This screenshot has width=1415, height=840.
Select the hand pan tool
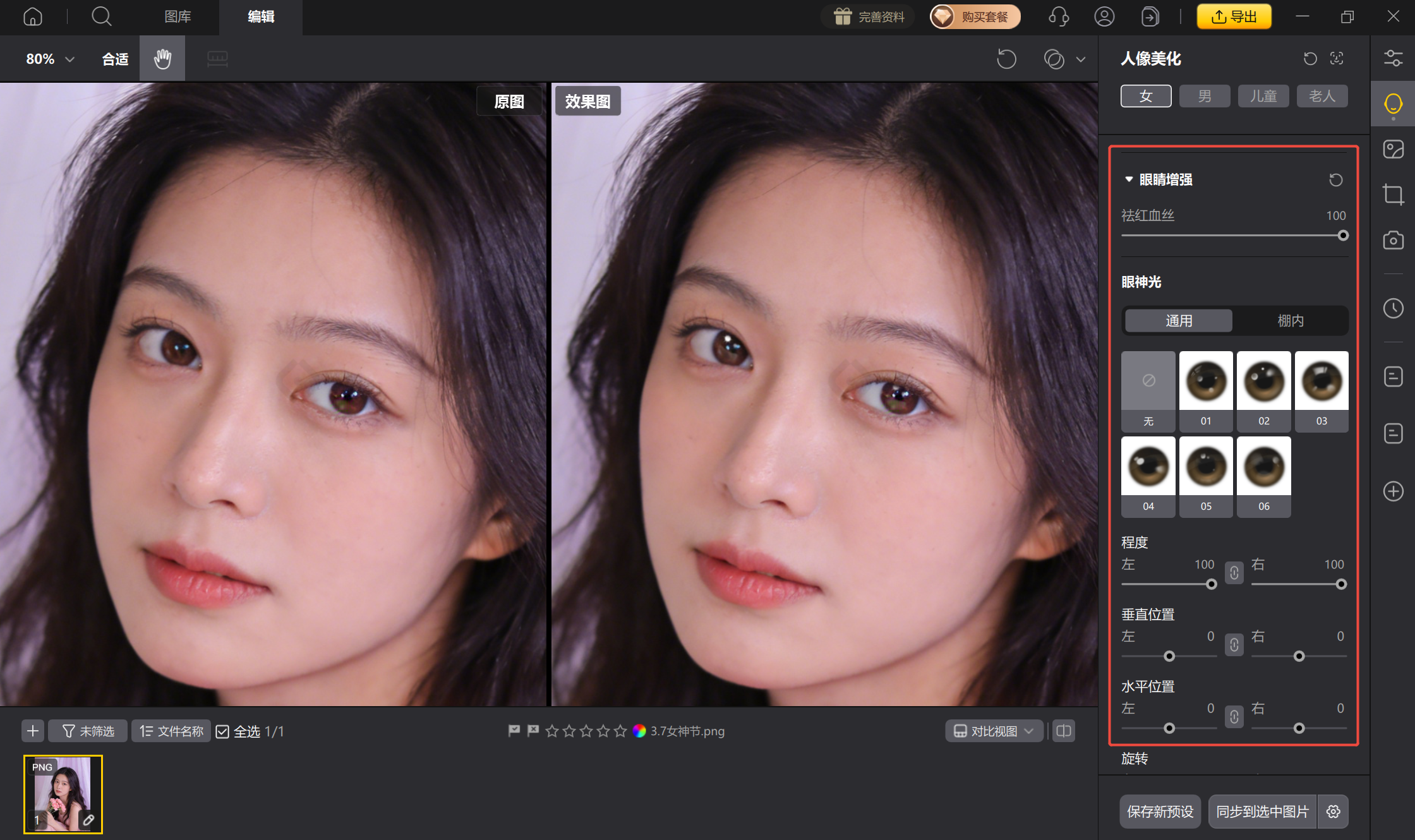(x=162, y=59)
